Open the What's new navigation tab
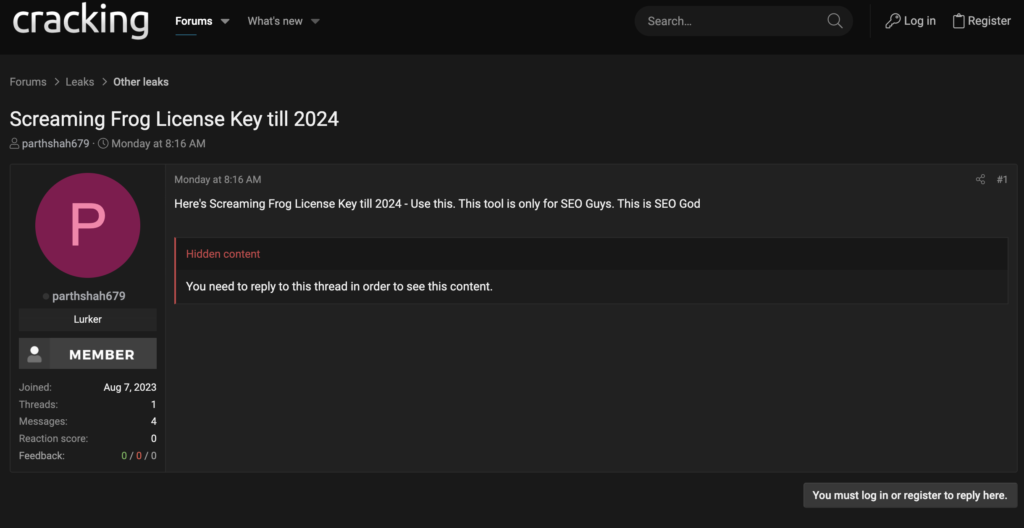 pyautogui.click(x=275, y=21)
